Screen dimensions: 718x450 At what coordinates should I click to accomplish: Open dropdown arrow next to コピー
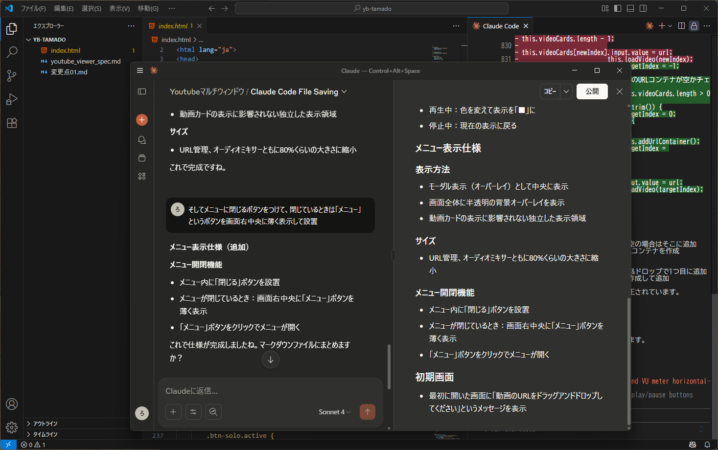[x=566, y=92]
